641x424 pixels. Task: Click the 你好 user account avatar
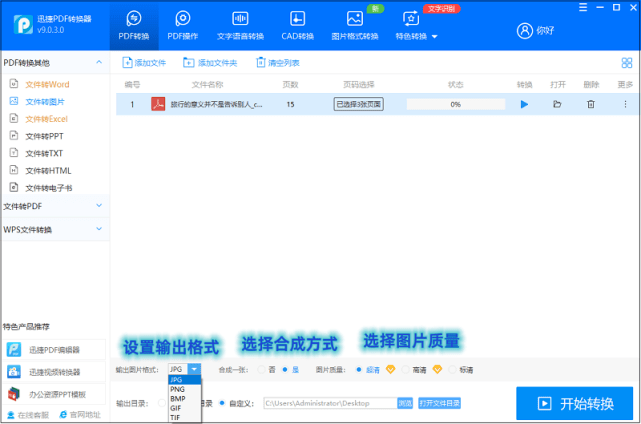tap(524, 30)
